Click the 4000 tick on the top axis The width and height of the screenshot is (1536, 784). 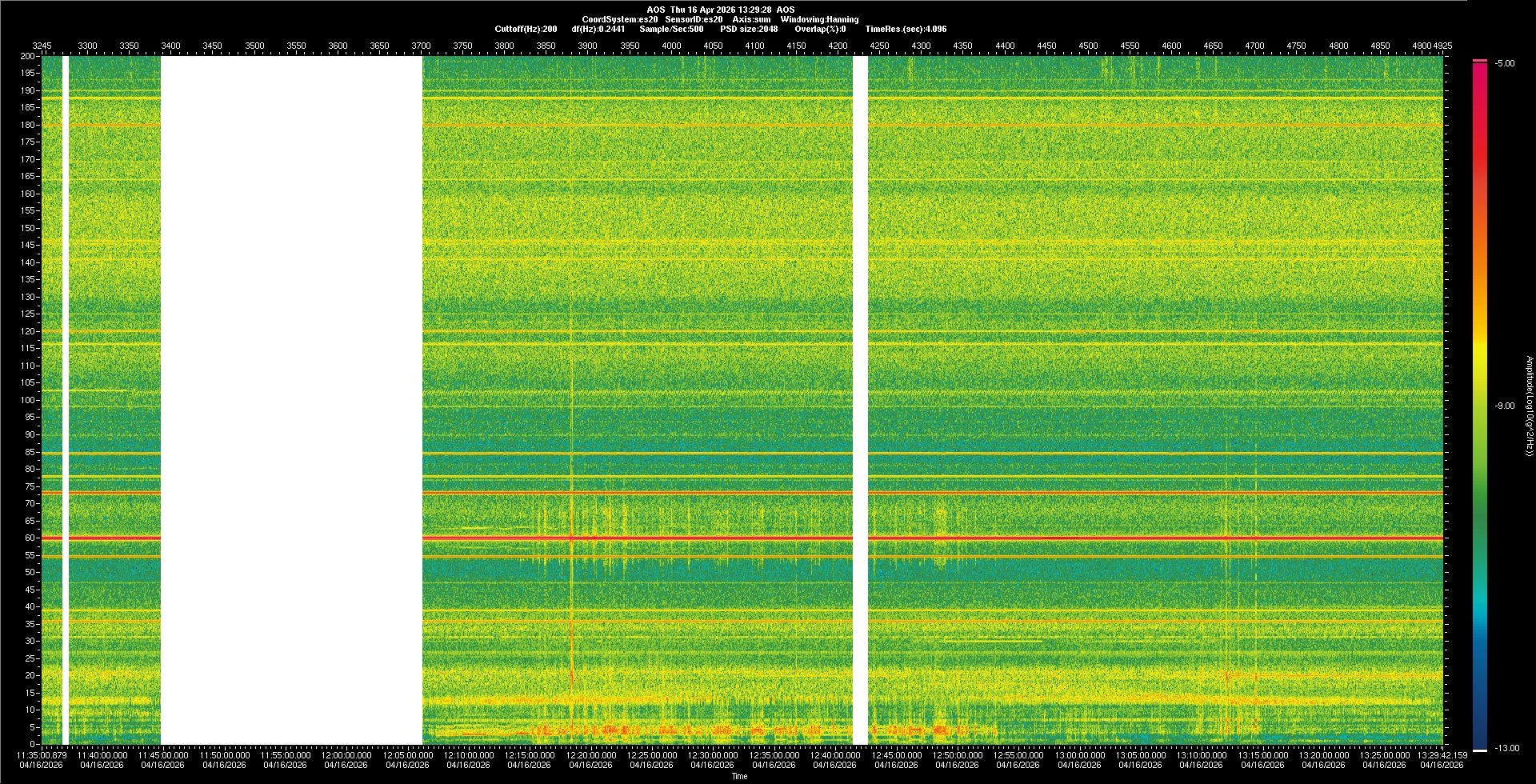(671, 46)
